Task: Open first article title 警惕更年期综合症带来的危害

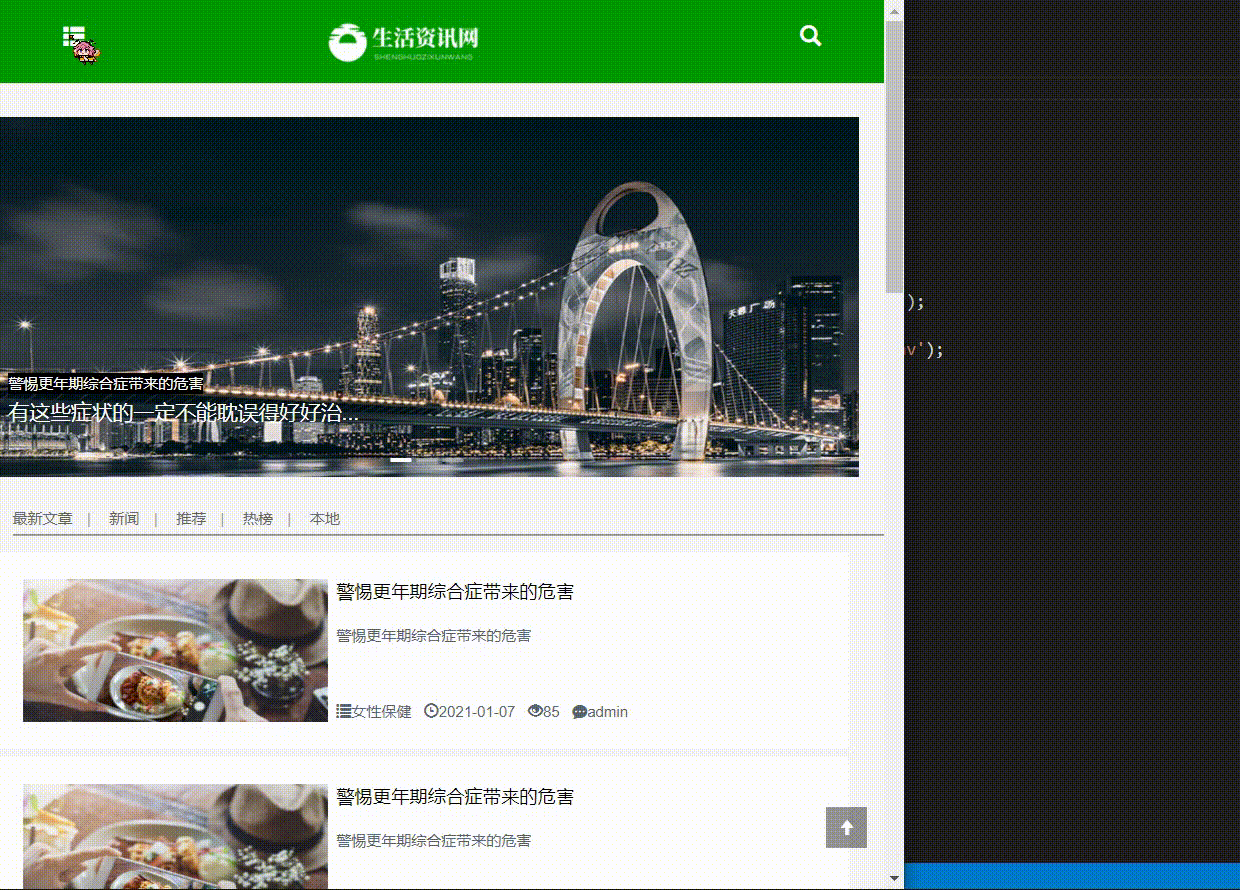Action: point(455,592)
